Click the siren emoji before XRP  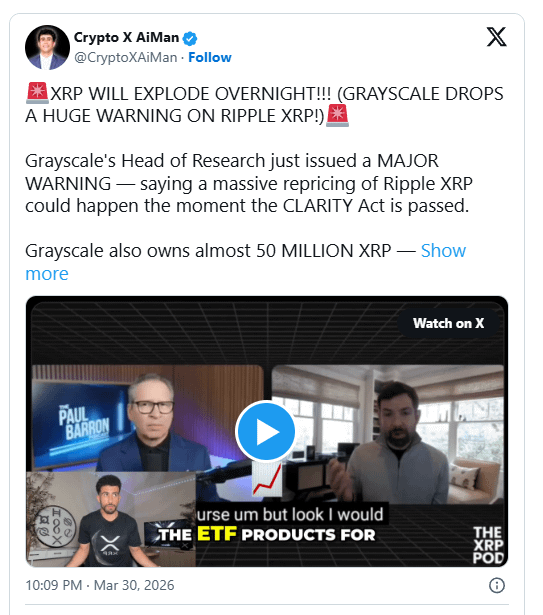37,93
